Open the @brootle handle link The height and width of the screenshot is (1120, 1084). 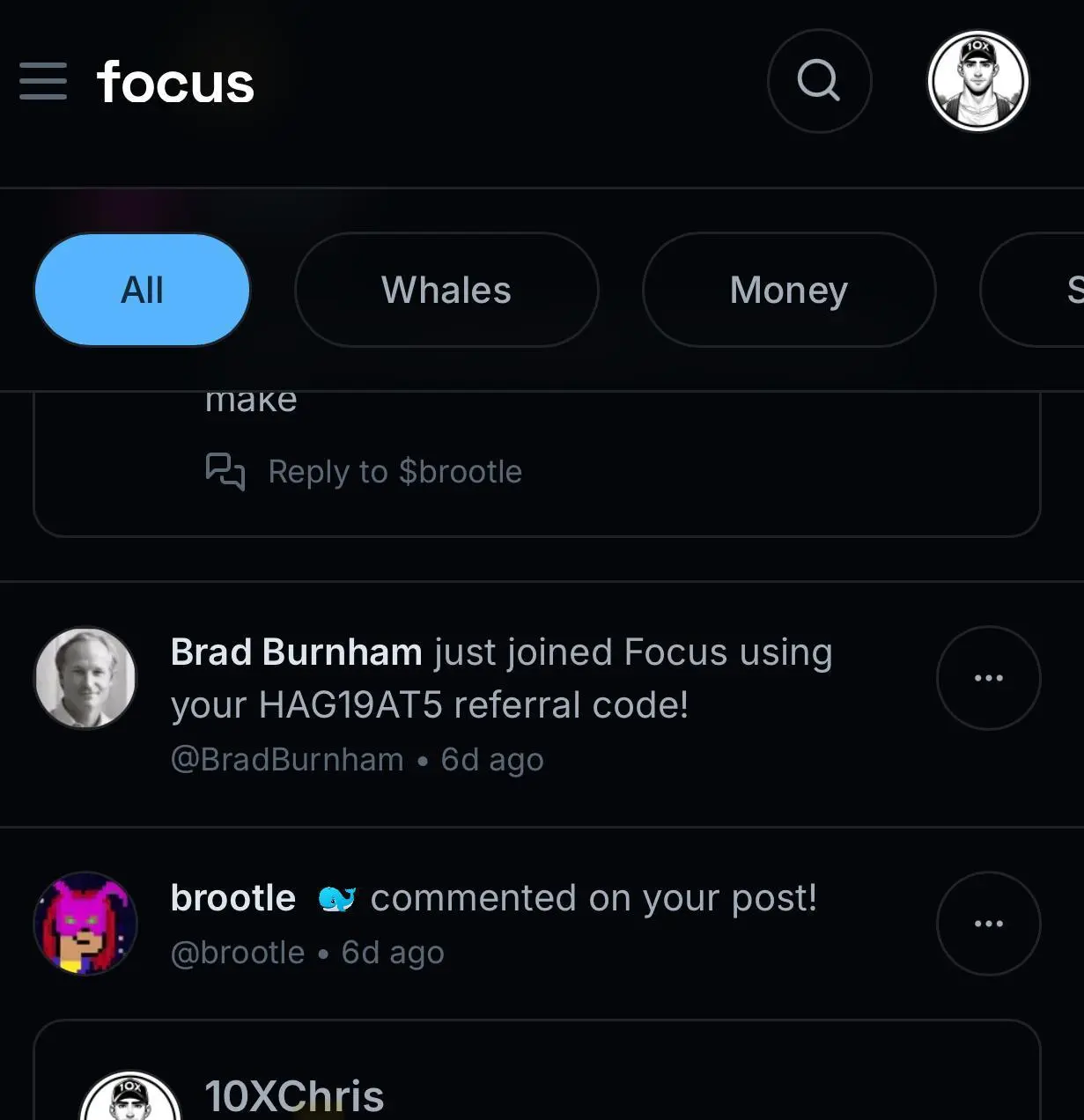point(238,953)
